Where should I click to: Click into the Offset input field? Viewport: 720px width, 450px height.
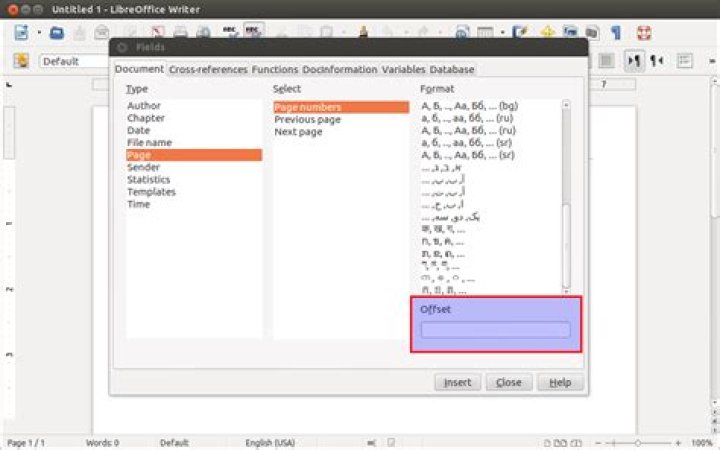point(495,330)
